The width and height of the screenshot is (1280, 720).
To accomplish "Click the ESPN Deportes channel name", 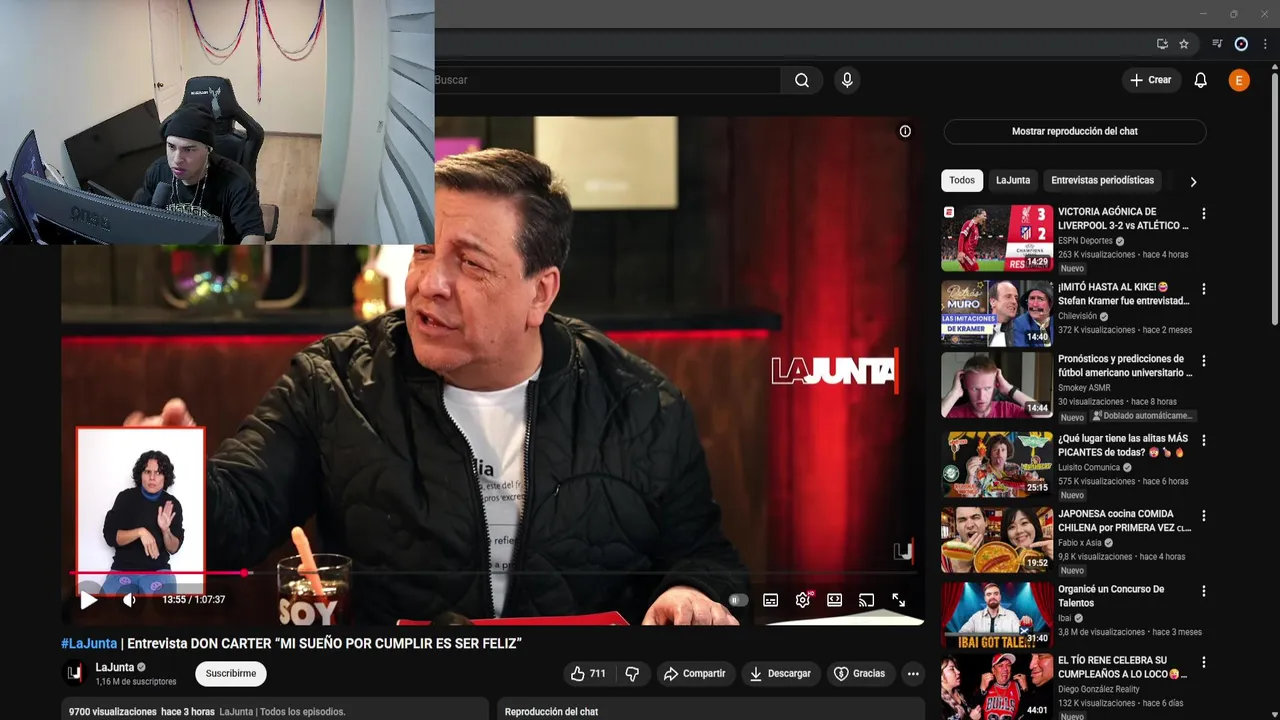I will click(x=1085, y=241).
